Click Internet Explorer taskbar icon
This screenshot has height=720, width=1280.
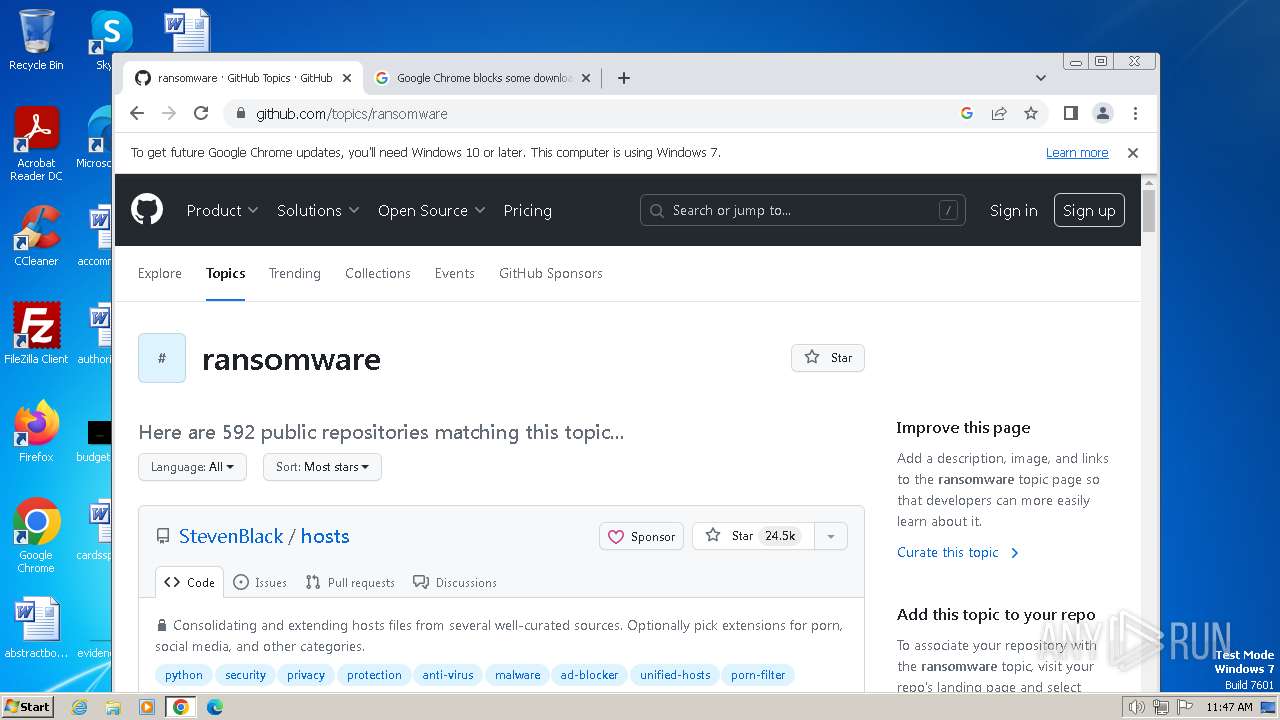[80, 707]
